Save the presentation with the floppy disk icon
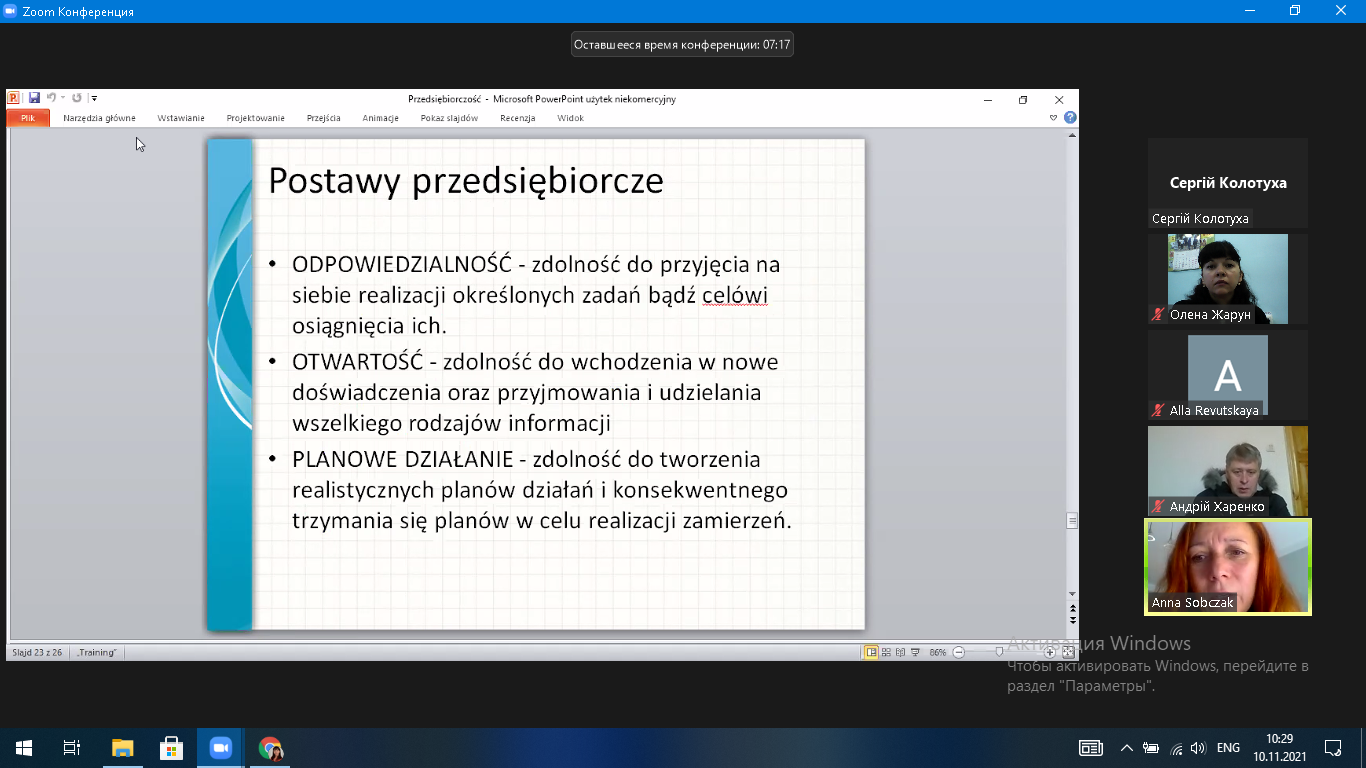The height and width of the screenshot is (768, 1366). [34, 98]
